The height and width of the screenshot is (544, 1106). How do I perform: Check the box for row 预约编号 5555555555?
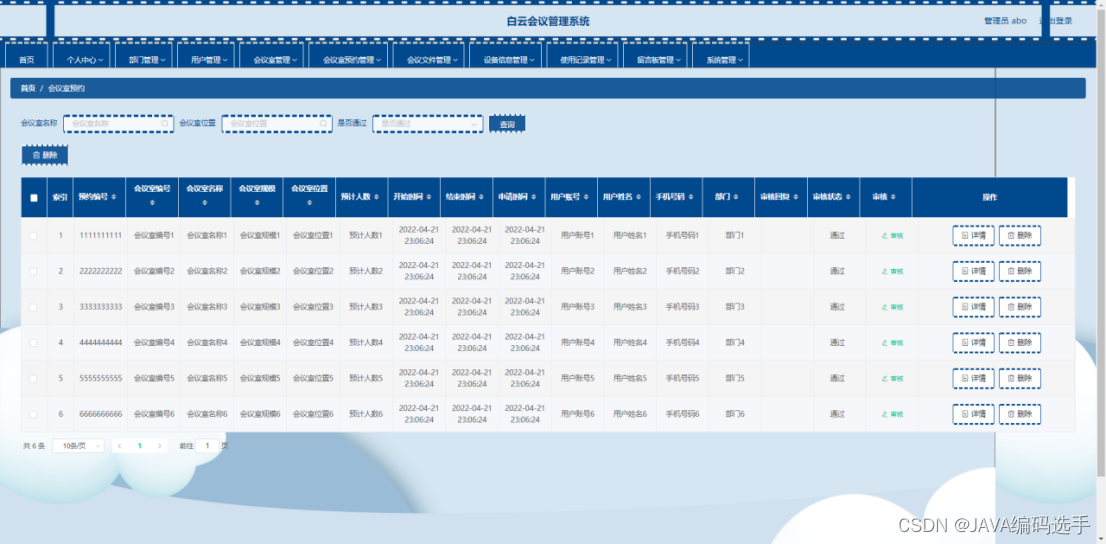point(33,378)
